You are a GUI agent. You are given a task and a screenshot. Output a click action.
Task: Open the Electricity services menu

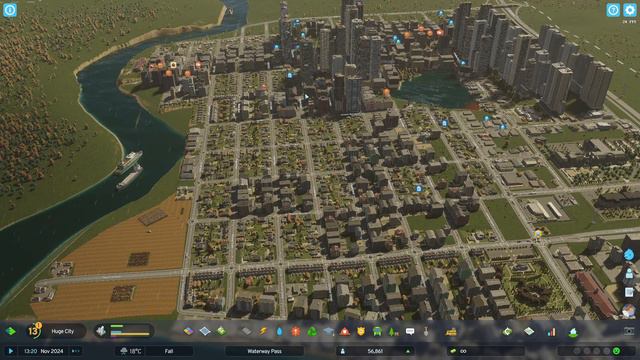pyautogui.click(x=263, y=331)
